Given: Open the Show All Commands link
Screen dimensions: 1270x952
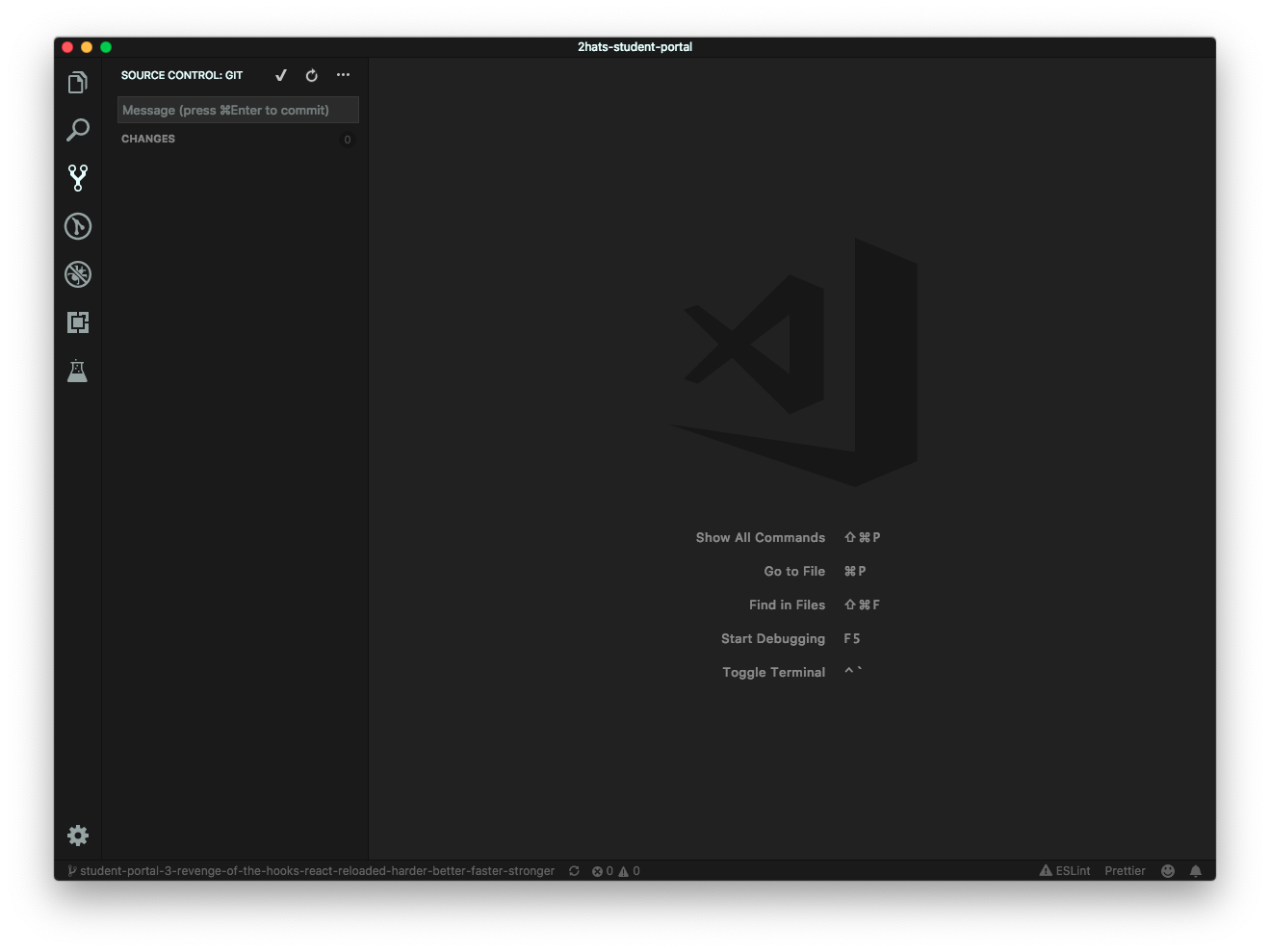Looking at the screenshot, I should [761, 537].
